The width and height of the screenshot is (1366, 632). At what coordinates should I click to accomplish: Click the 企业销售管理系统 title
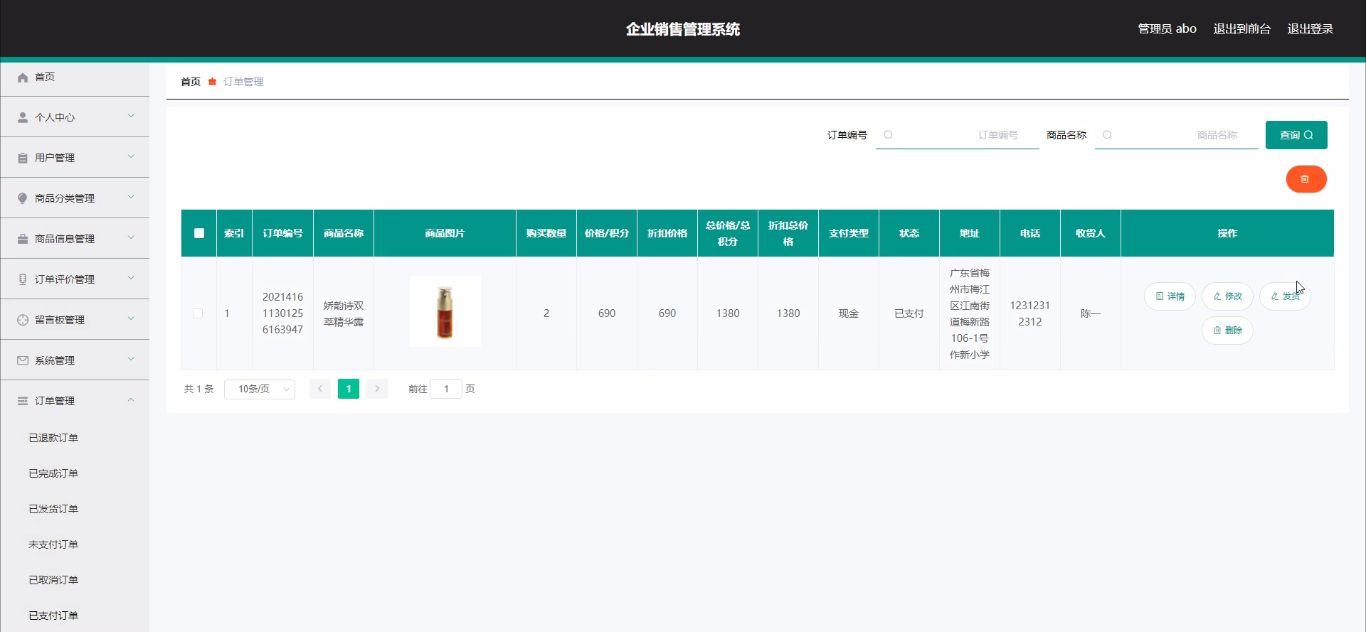[x=683, y=29]
